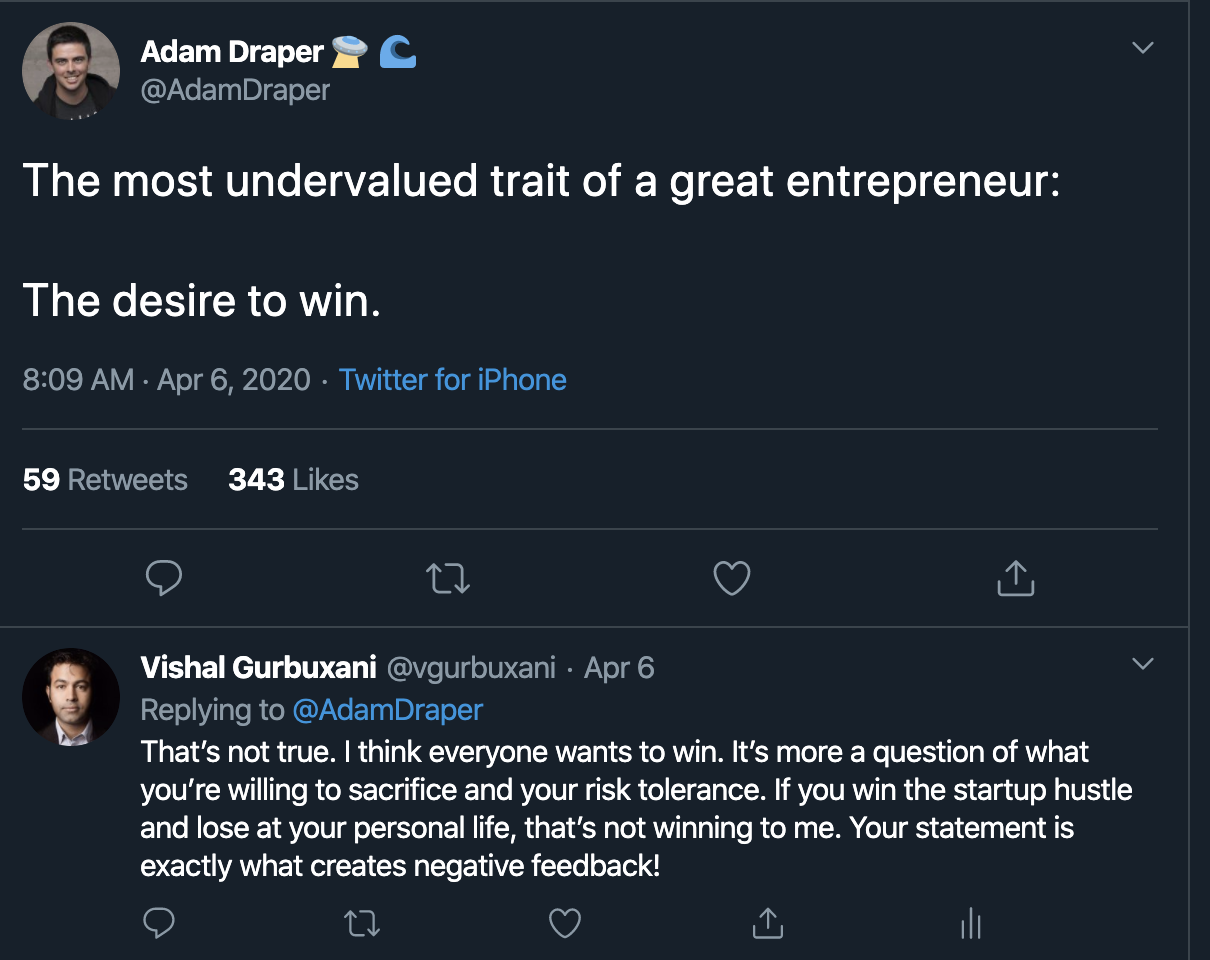
Task: Like Adam Draper's tweet with the heart
Action: click(731, 578)
